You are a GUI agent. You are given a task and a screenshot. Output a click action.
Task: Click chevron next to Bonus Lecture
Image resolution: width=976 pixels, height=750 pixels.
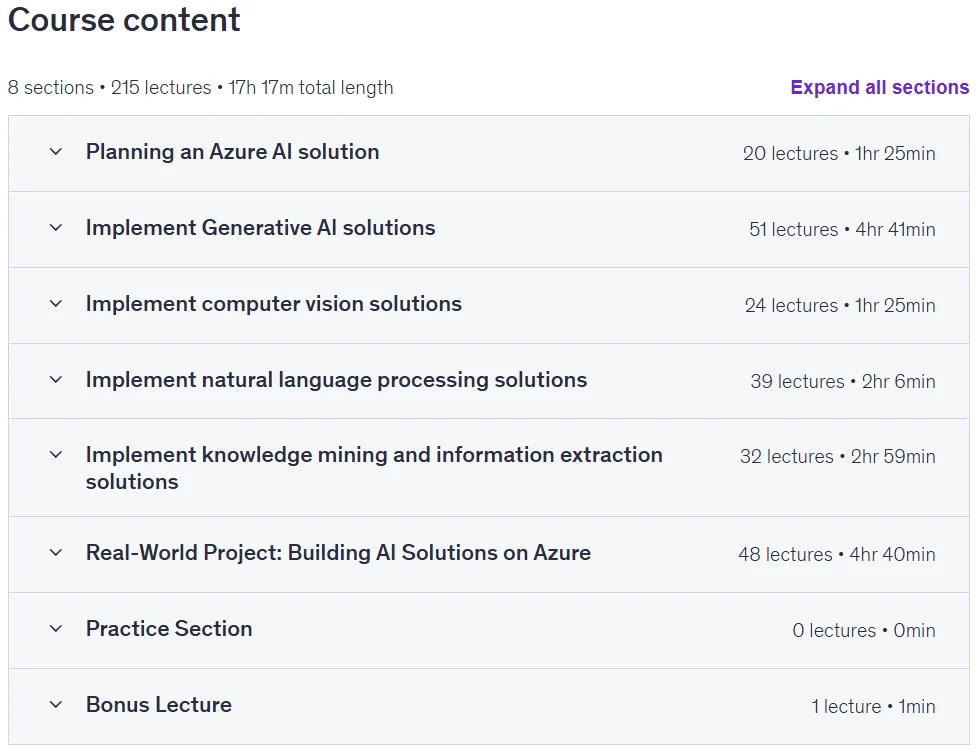coord(56,705)
